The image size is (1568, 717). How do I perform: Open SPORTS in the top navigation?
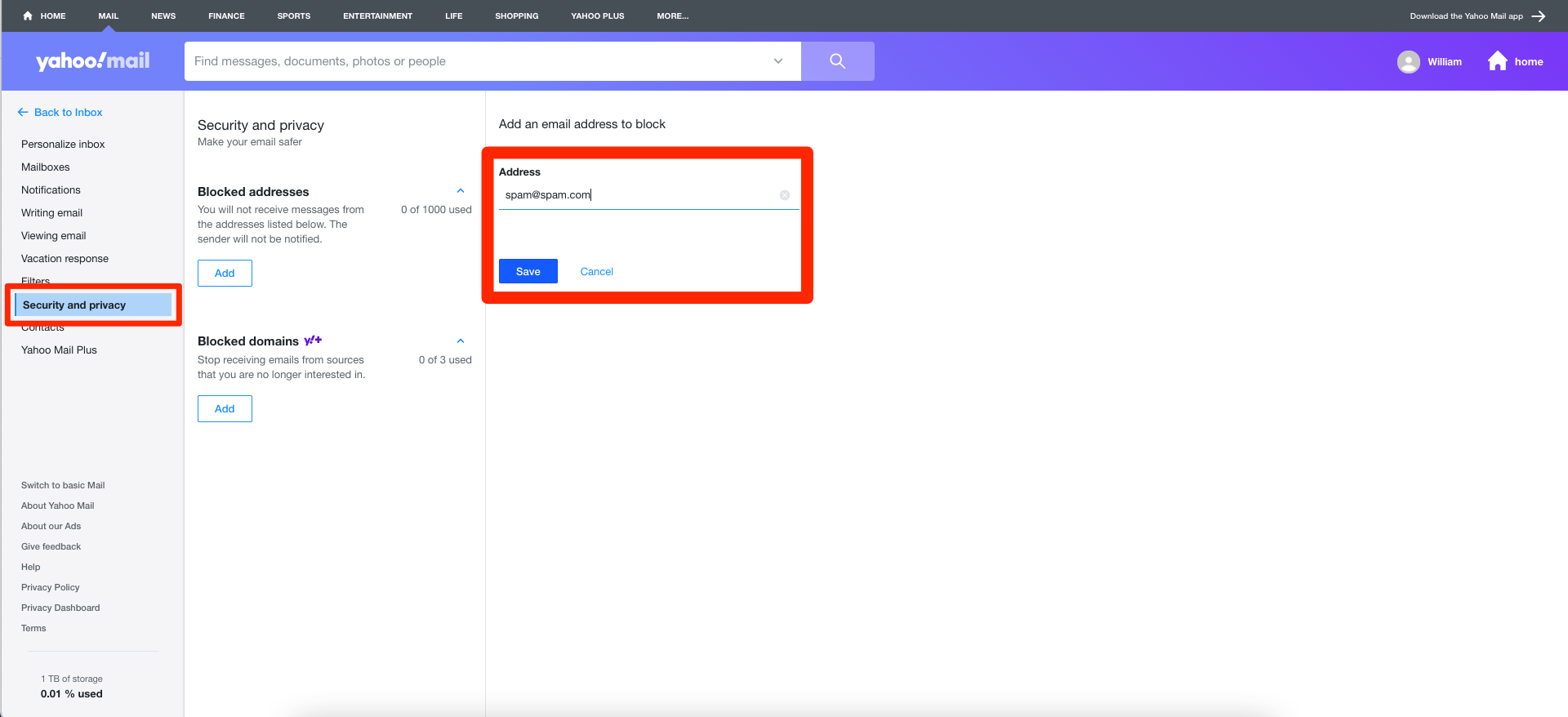click(294, 16)
